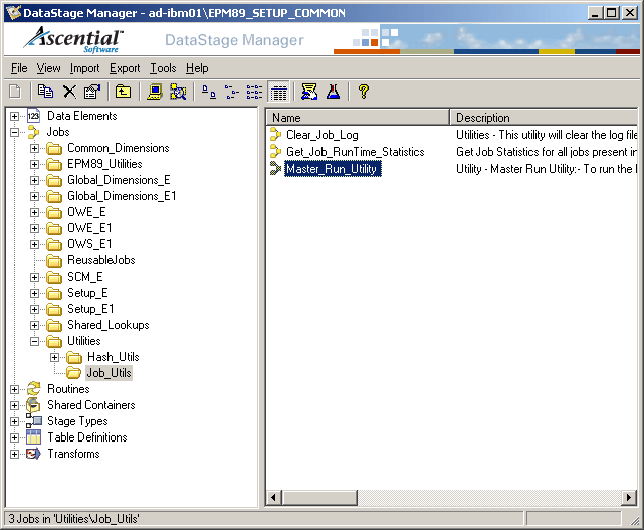Expand the Common_Dimensions folder
The width and height of the screenshot is (644, 530).
[x=34, y=148]
